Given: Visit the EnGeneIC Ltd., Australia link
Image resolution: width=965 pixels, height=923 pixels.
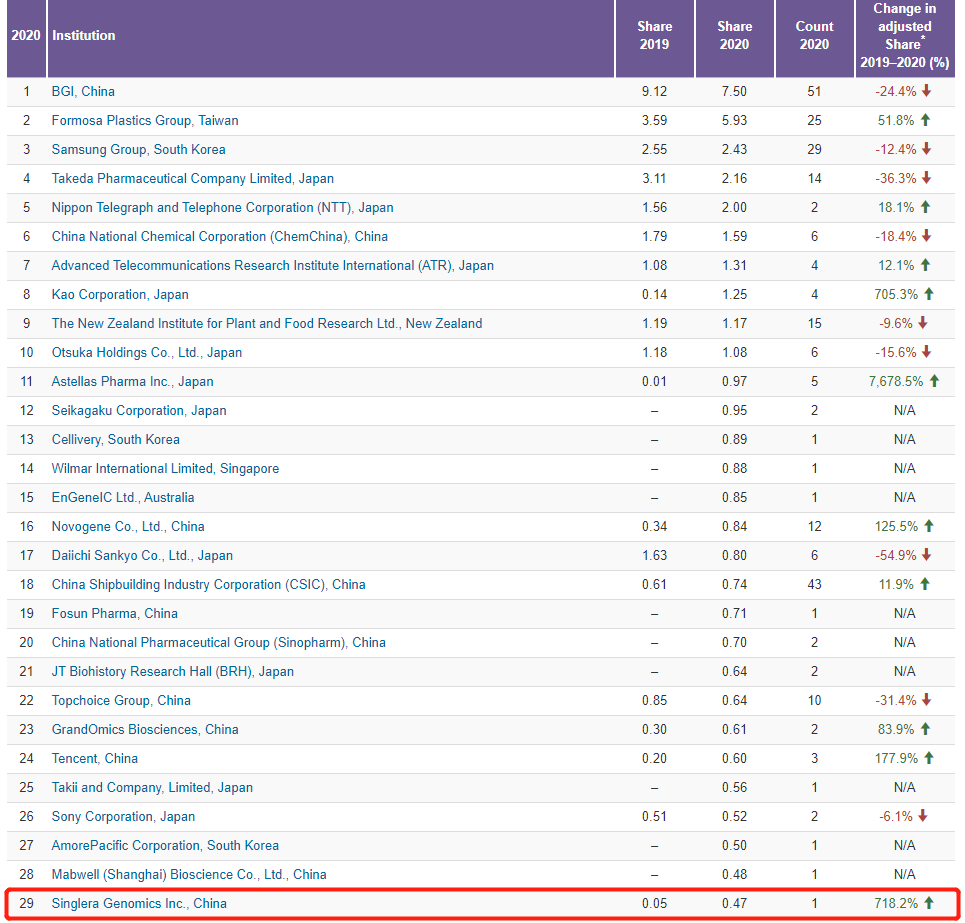Looking at the screenshot, I should click(x=123, y=497).
